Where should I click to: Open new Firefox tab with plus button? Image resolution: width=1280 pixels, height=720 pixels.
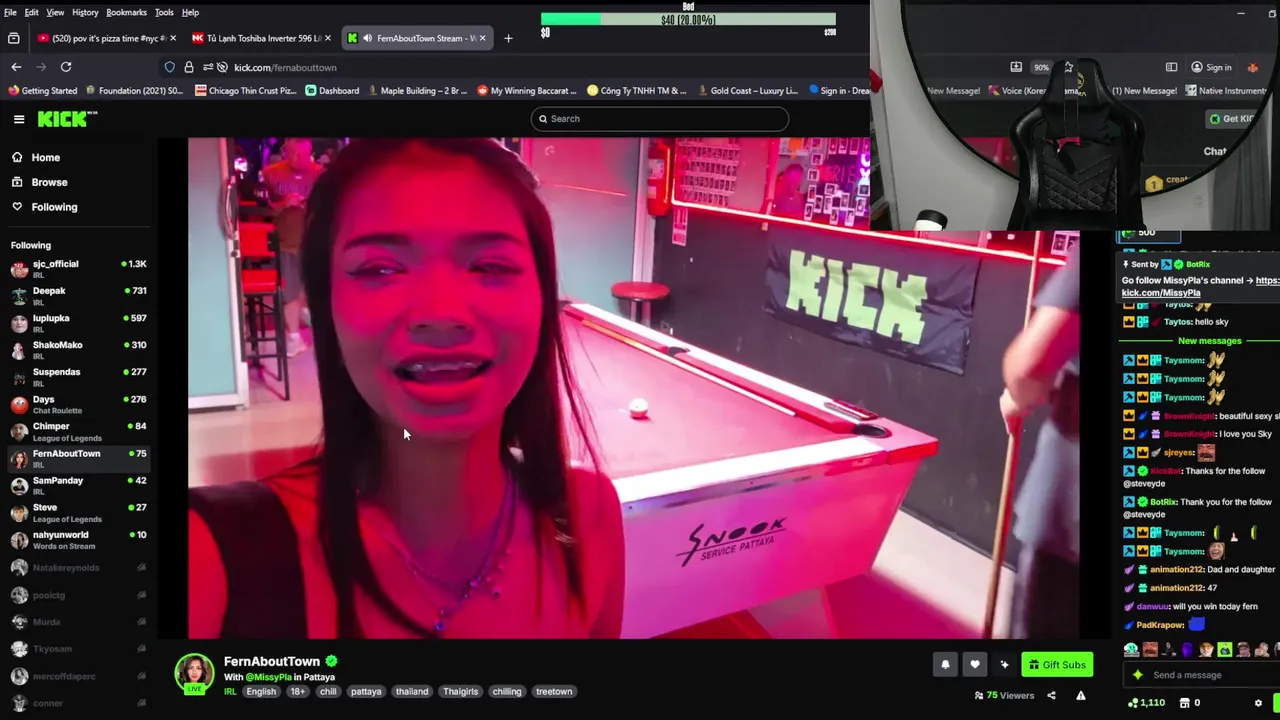point(508,38)
